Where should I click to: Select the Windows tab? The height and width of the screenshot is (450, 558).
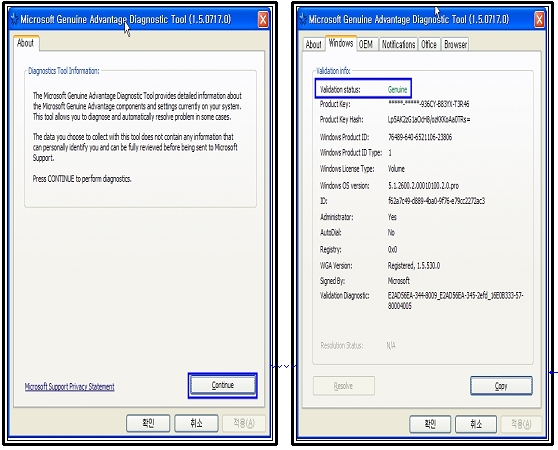(x=341, y=43)
